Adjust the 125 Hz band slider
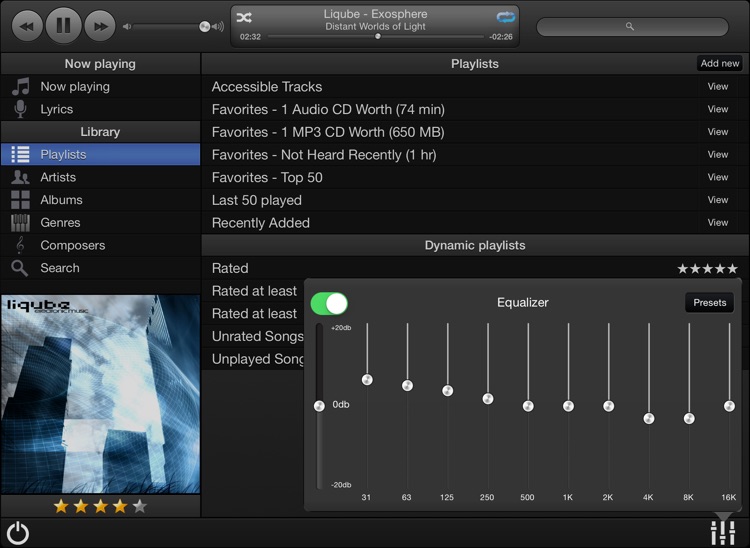Viewport: 750px width, 548px height. 447,391
